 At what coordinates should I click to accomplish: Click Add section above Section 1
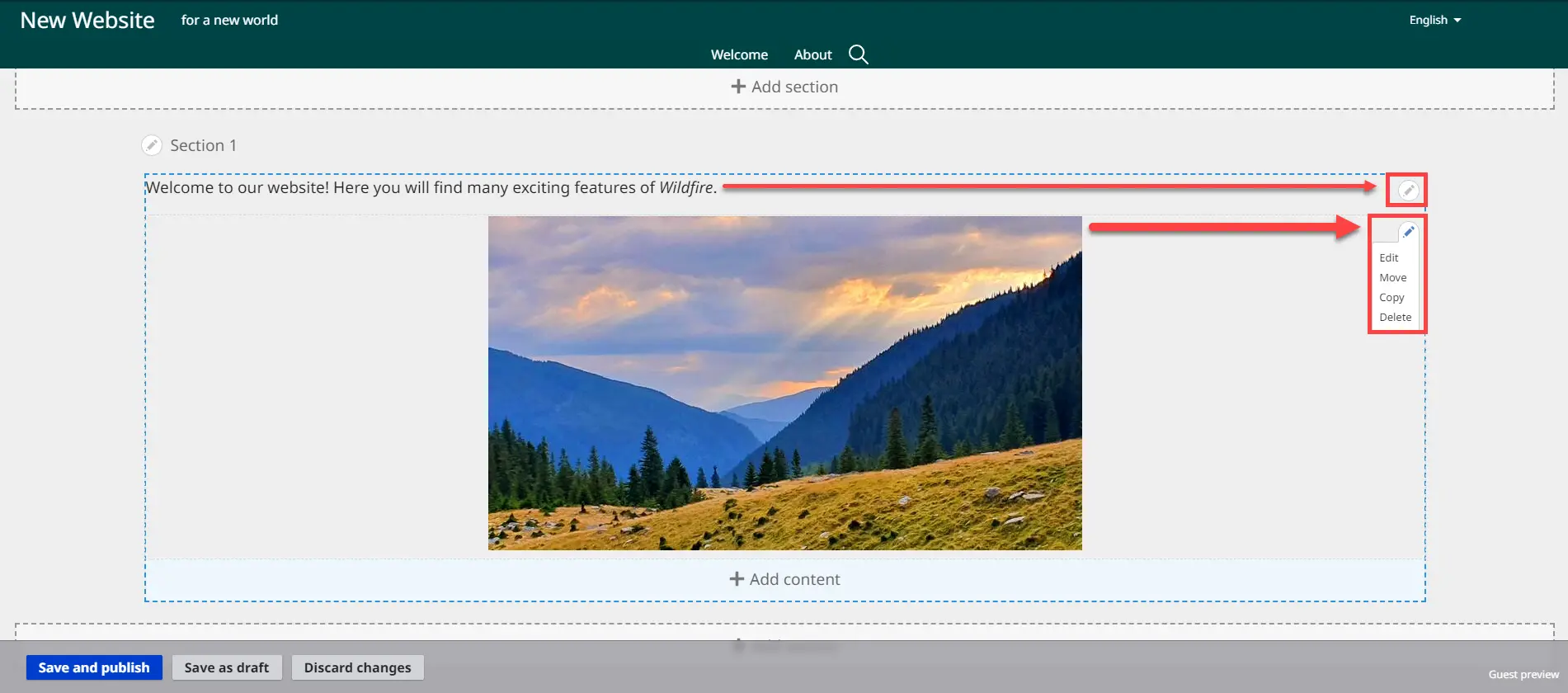(x=784, y=87)
